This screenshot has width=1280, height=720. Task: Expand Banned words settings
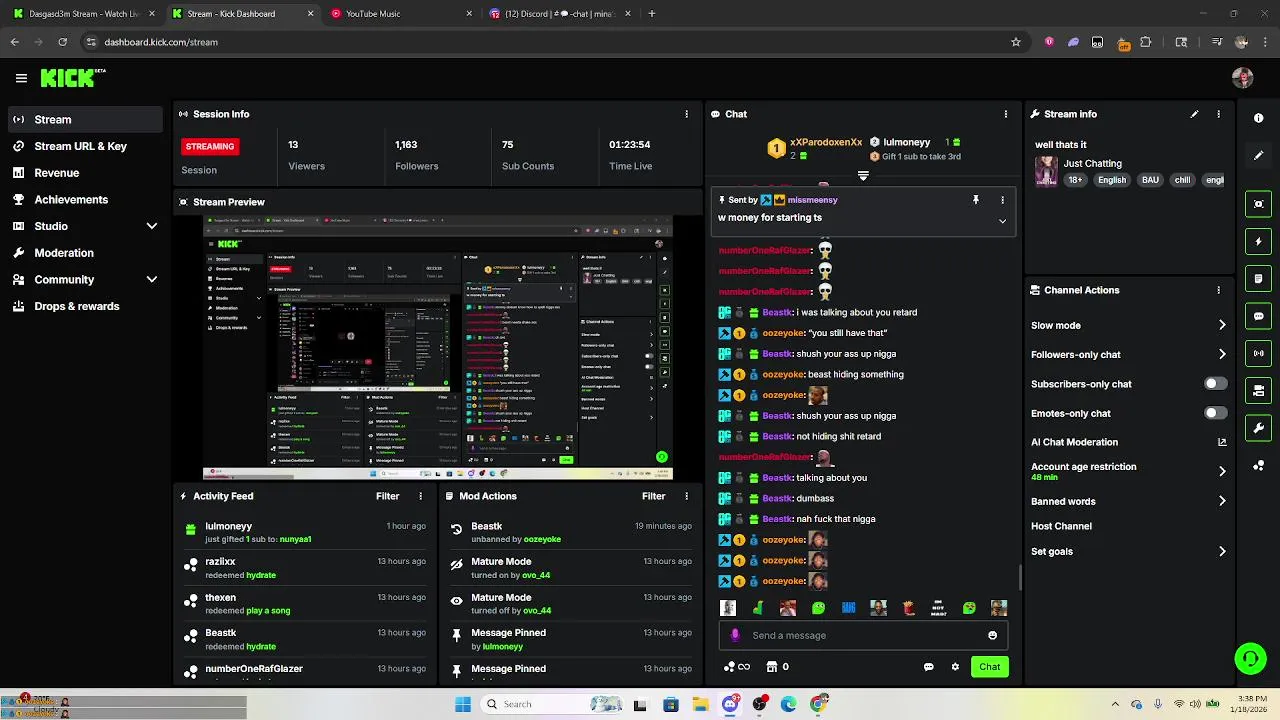1222,501
